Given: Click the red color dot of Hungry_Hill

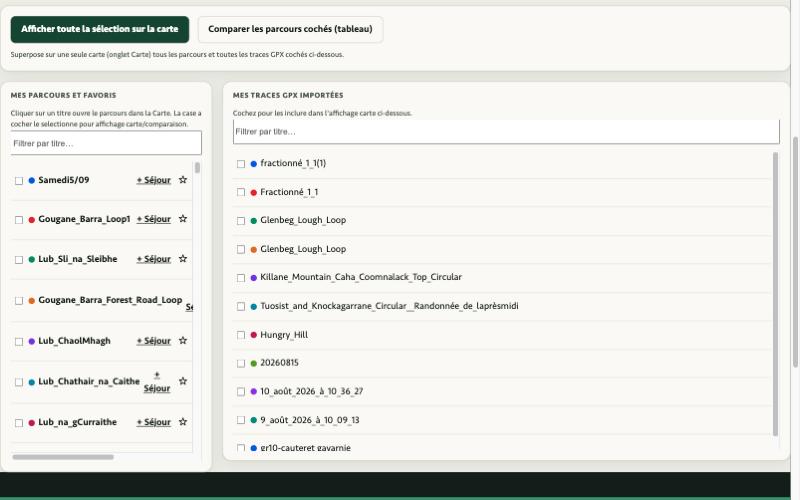Looking at the screenshot, I should pyautogui.click(x=254, y=335).
